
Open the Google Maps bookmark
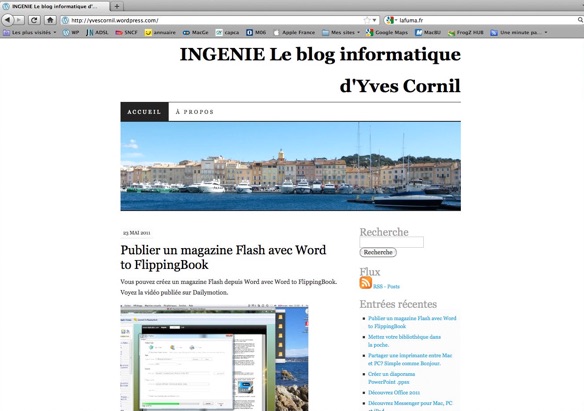(387, 33)
